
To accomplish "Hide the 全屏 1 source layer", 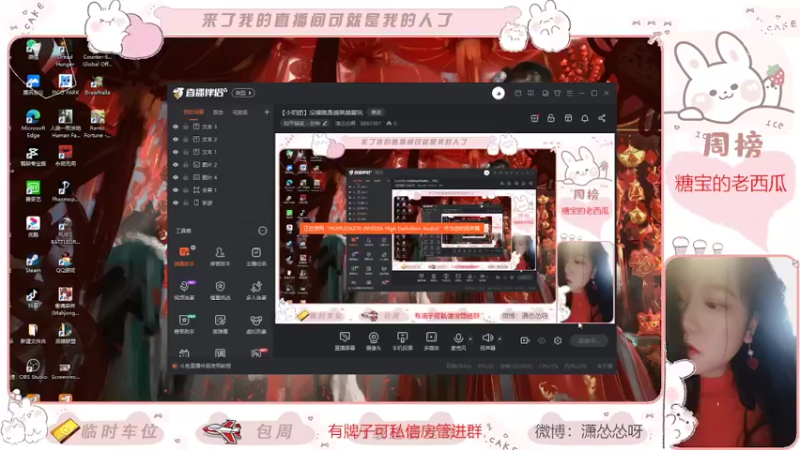I will (x=176, y=190).
